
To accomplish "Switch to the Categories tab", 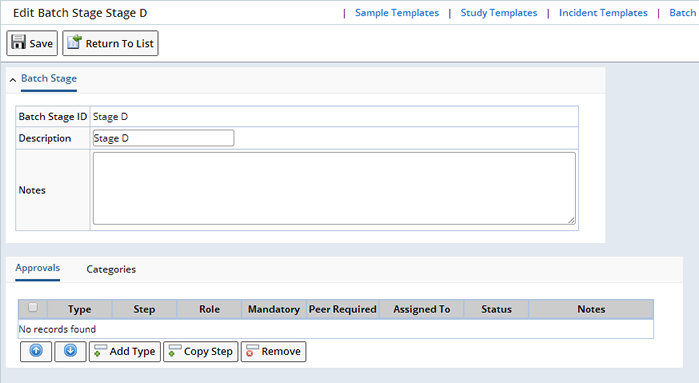I will pos(111,269).
